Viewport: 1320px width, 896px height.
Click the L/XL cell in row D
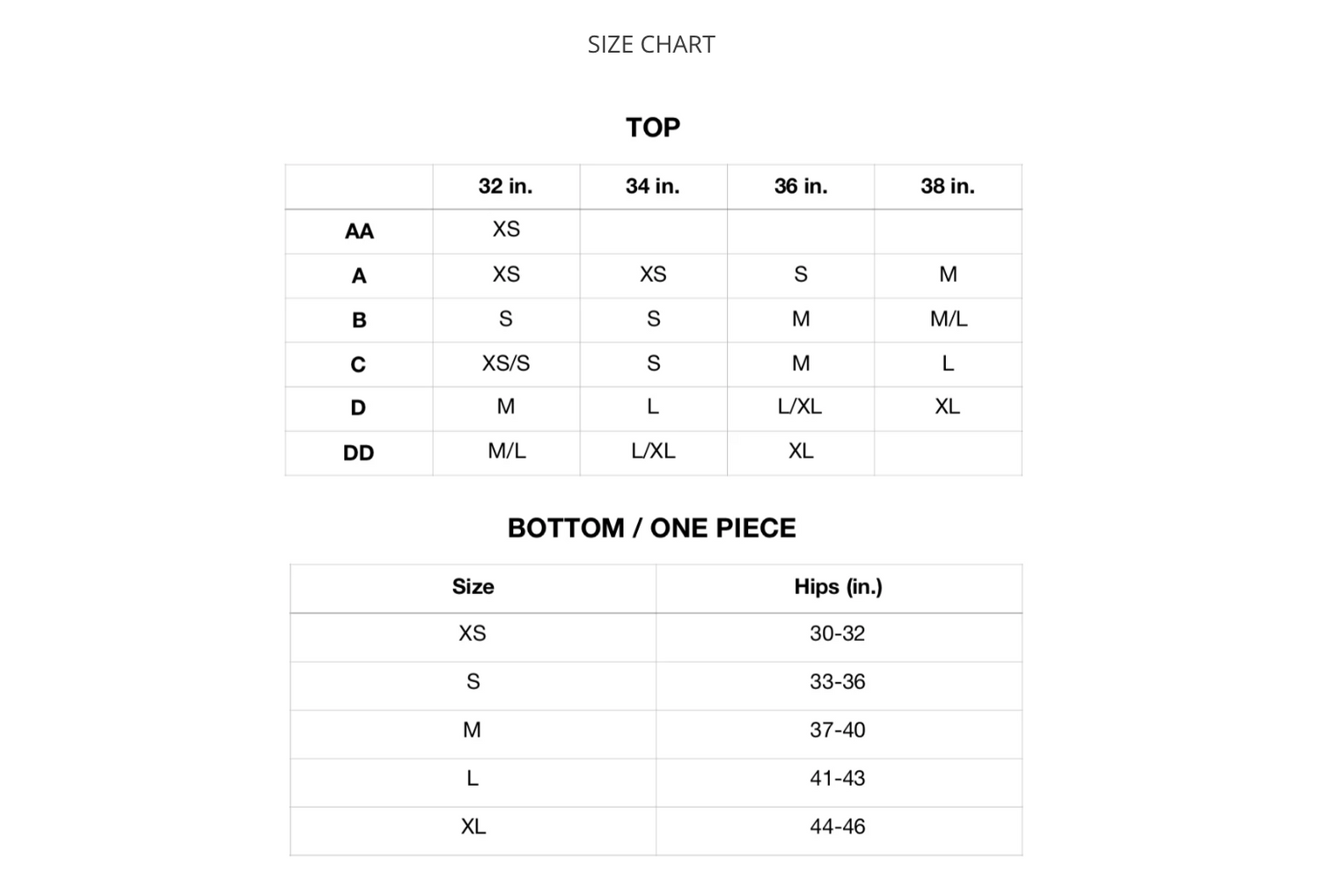[800, 407]
